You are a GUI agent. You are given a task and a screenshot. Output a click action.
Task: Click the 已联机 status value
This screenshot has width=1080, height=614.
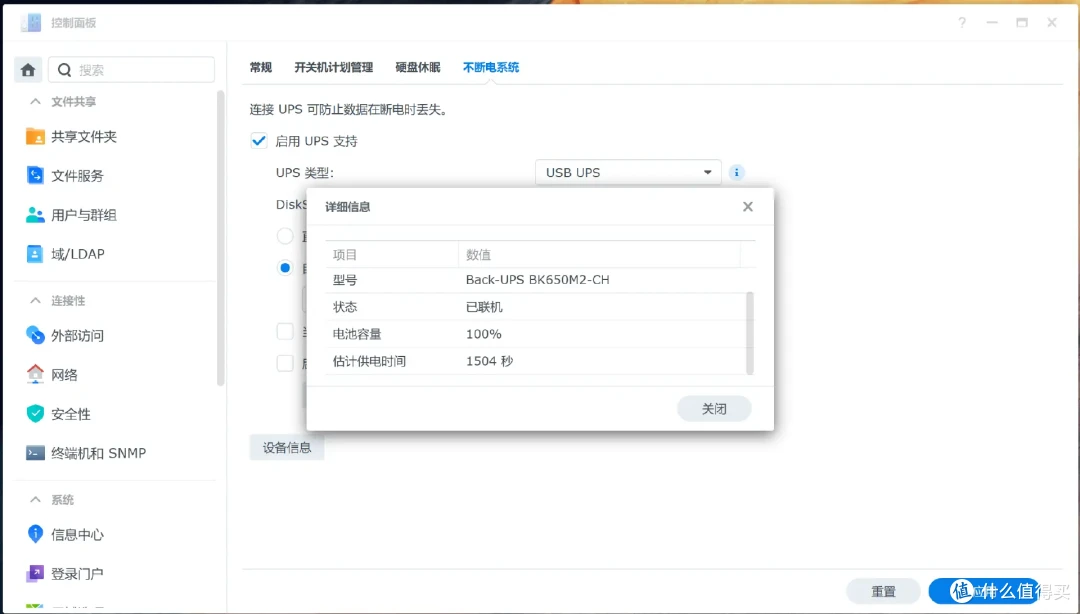click(484, 307)
